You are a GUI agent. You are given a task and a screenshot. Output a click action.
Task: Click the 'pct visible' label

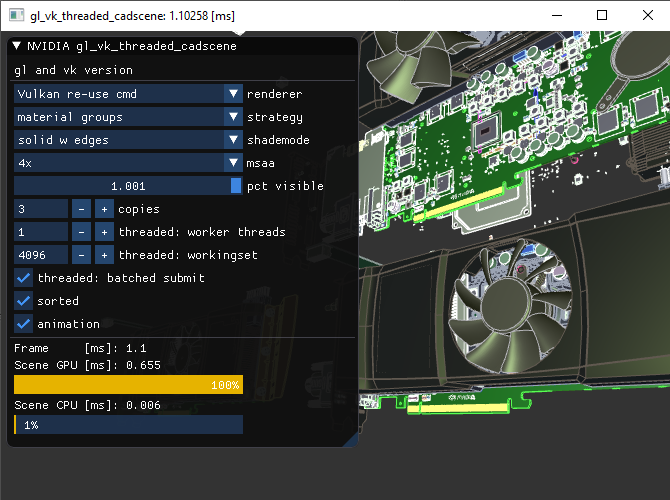pyautogui.click(x=285, y=186)
